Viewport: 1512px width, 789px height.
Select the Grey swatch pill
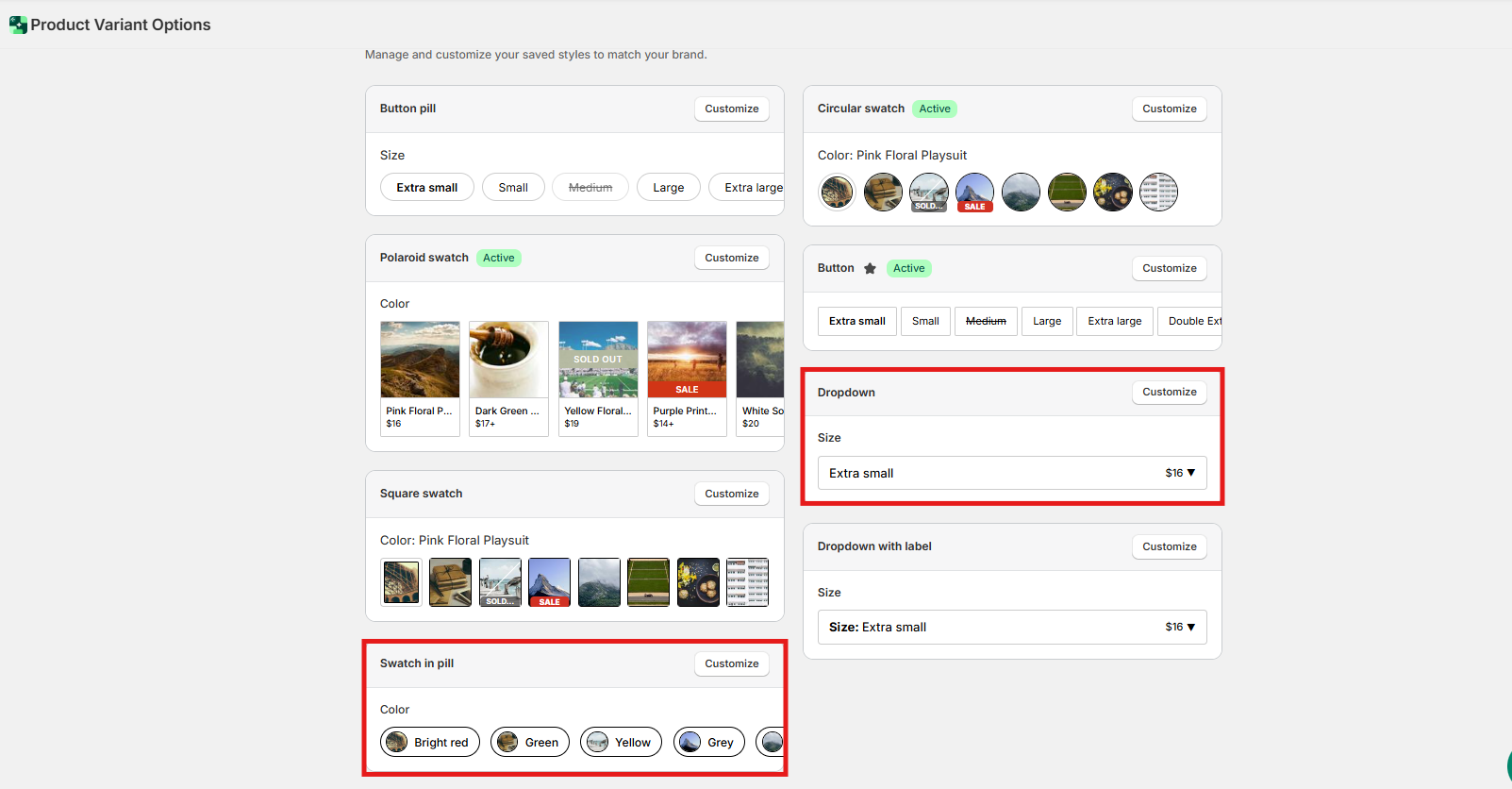point(709,743)
